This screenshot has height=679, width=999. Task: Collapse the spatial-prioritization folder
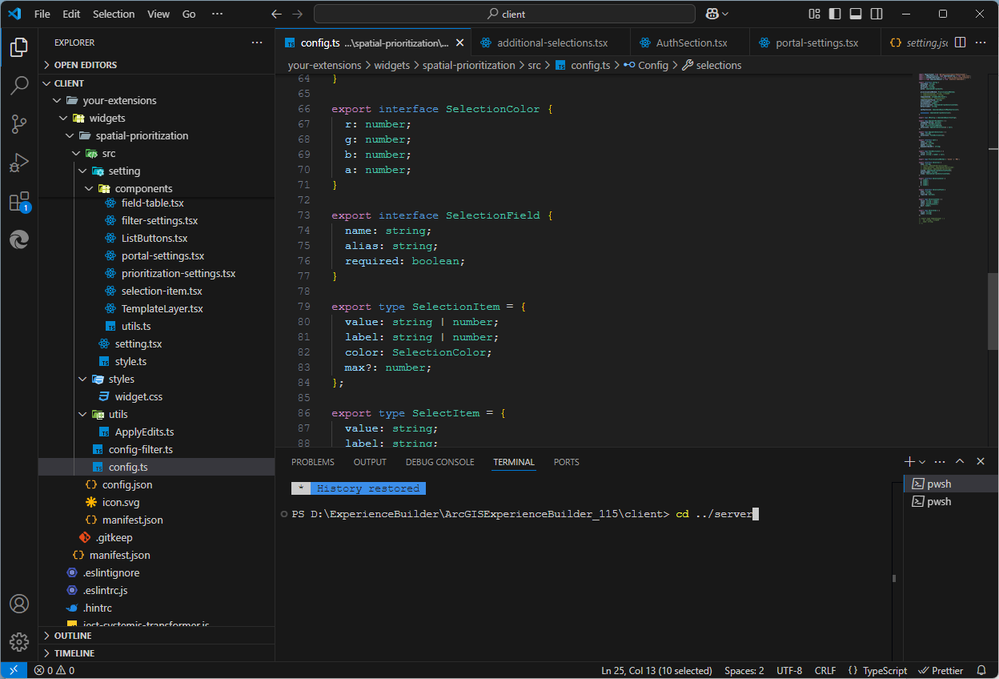point(70,136)
